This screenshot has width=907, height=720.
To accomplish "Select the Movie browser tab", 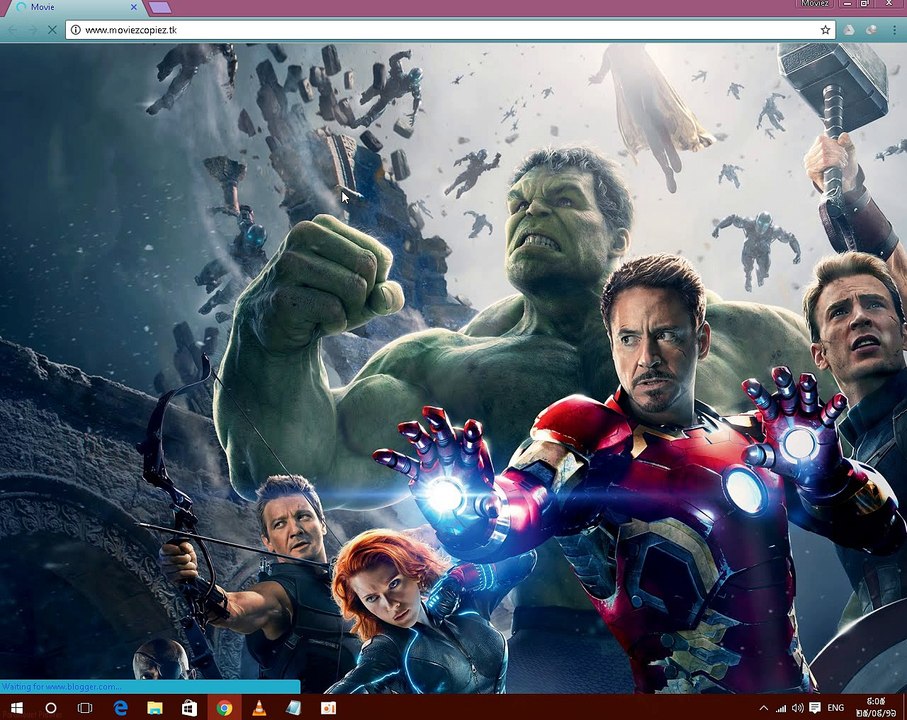I will click(75, 8).
